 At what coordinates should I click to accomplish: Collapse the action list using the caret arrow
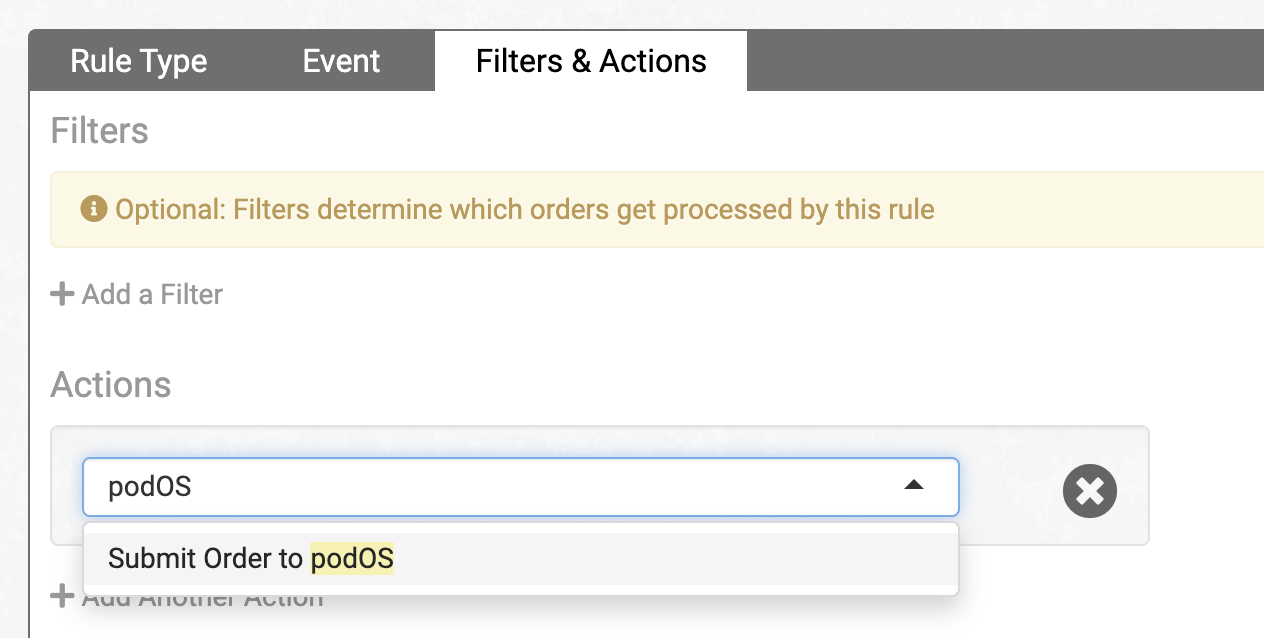(x=913, y=485)
